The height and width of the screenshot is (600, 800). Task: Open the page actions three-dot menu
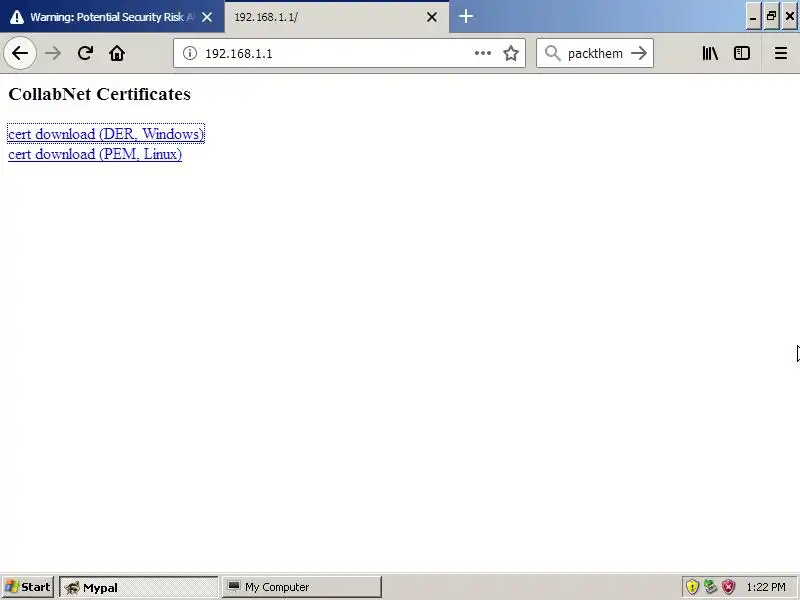pyautogui.click(x=483, y=53)
